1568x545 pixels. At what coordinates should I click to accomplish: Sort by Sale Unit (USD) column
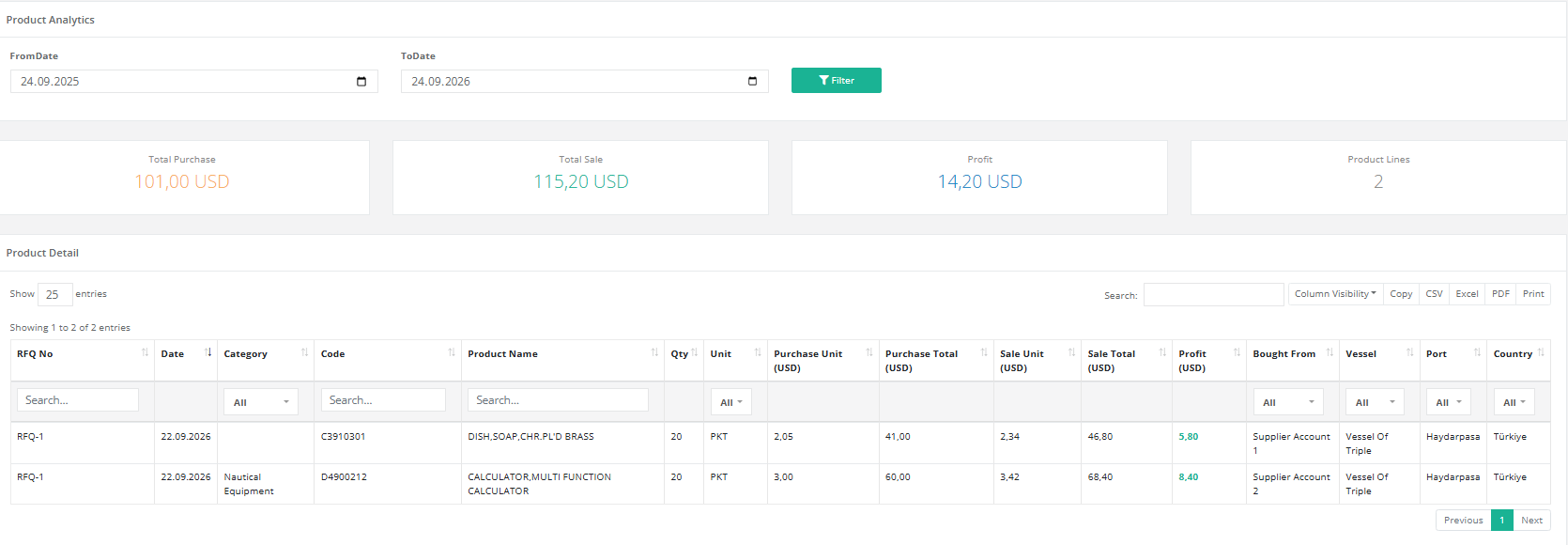[1037, 361]
